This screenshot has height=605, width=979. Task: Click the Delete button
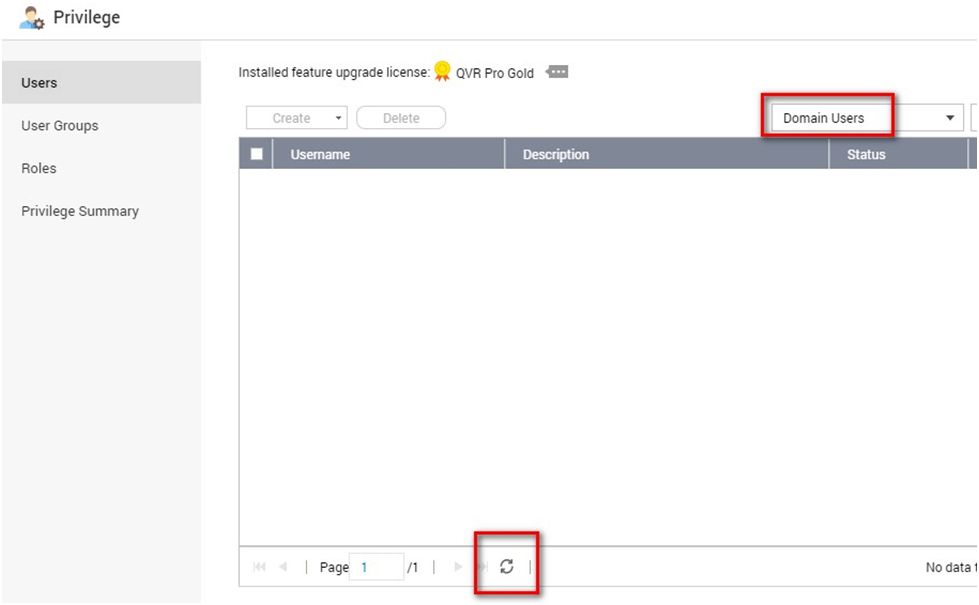[401, 118]
